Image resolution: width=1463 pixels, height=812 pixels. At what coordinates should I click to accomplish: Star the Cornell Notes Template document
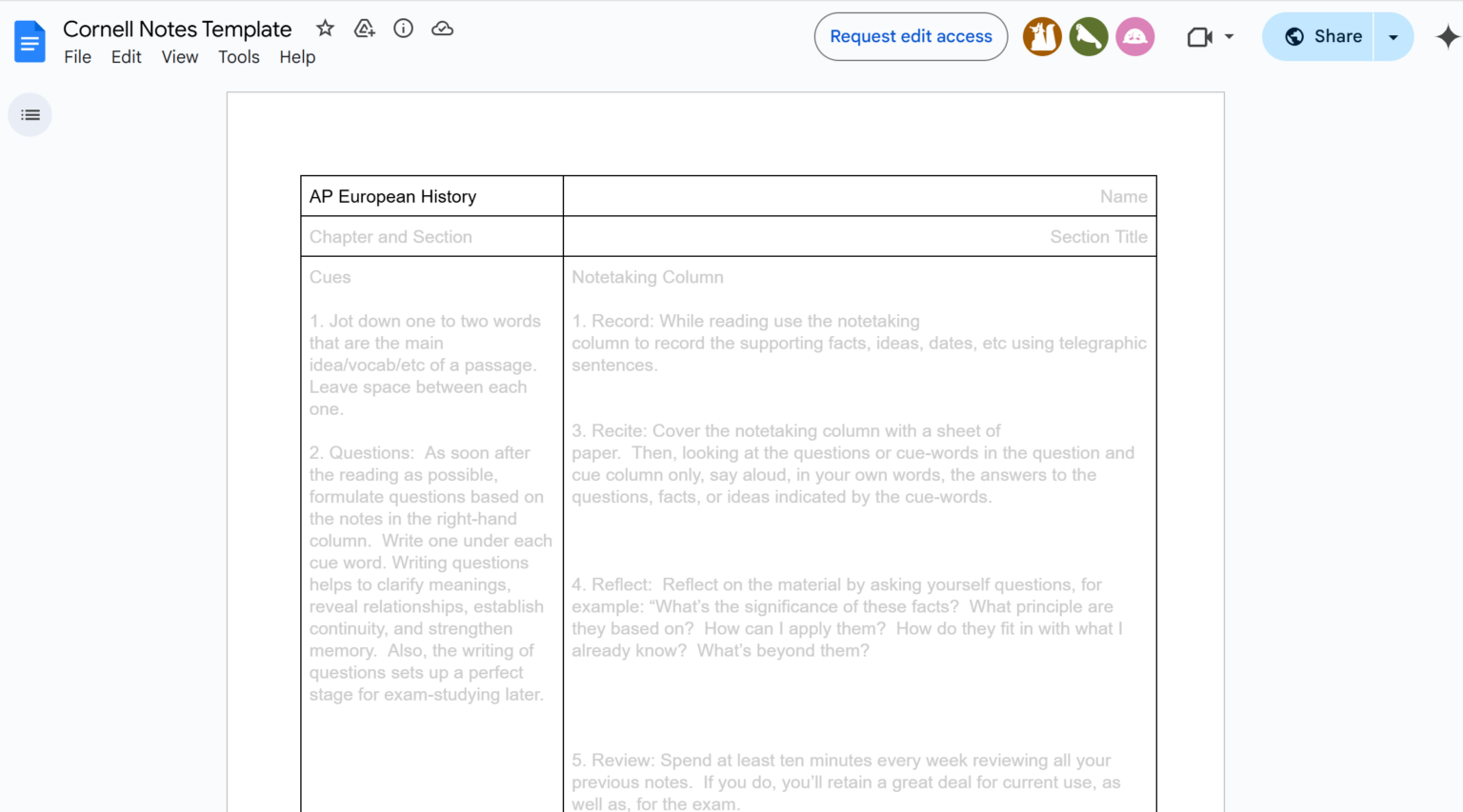point(325,29)
